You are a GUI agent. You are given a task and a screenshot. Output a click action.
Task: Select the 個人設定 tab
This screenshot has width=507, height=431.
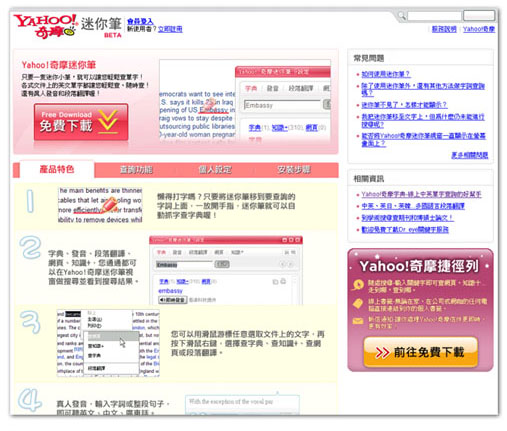[215, 170]
